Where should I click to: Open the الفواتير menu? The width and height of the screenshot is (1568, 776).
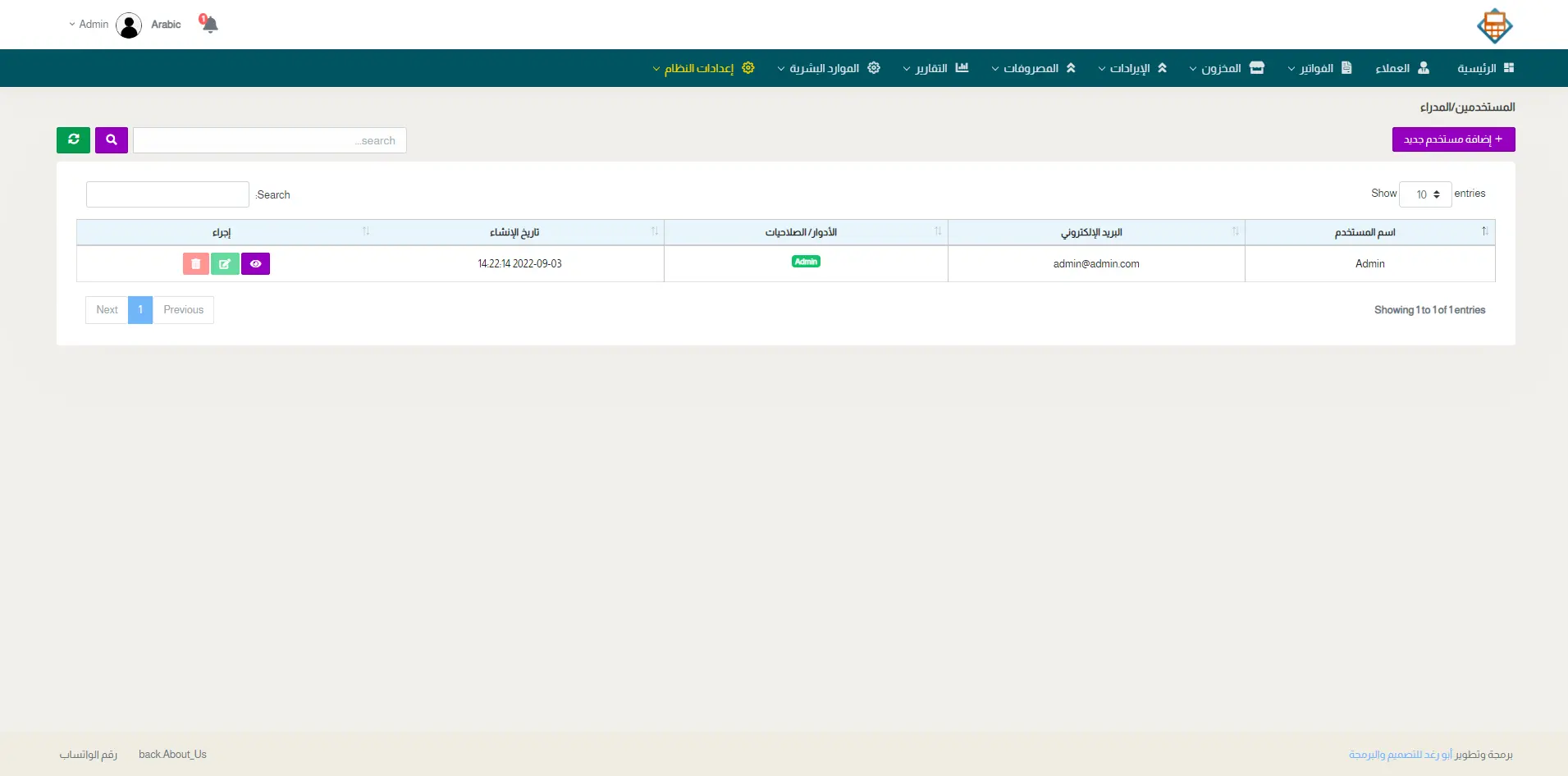point(1319,68)
